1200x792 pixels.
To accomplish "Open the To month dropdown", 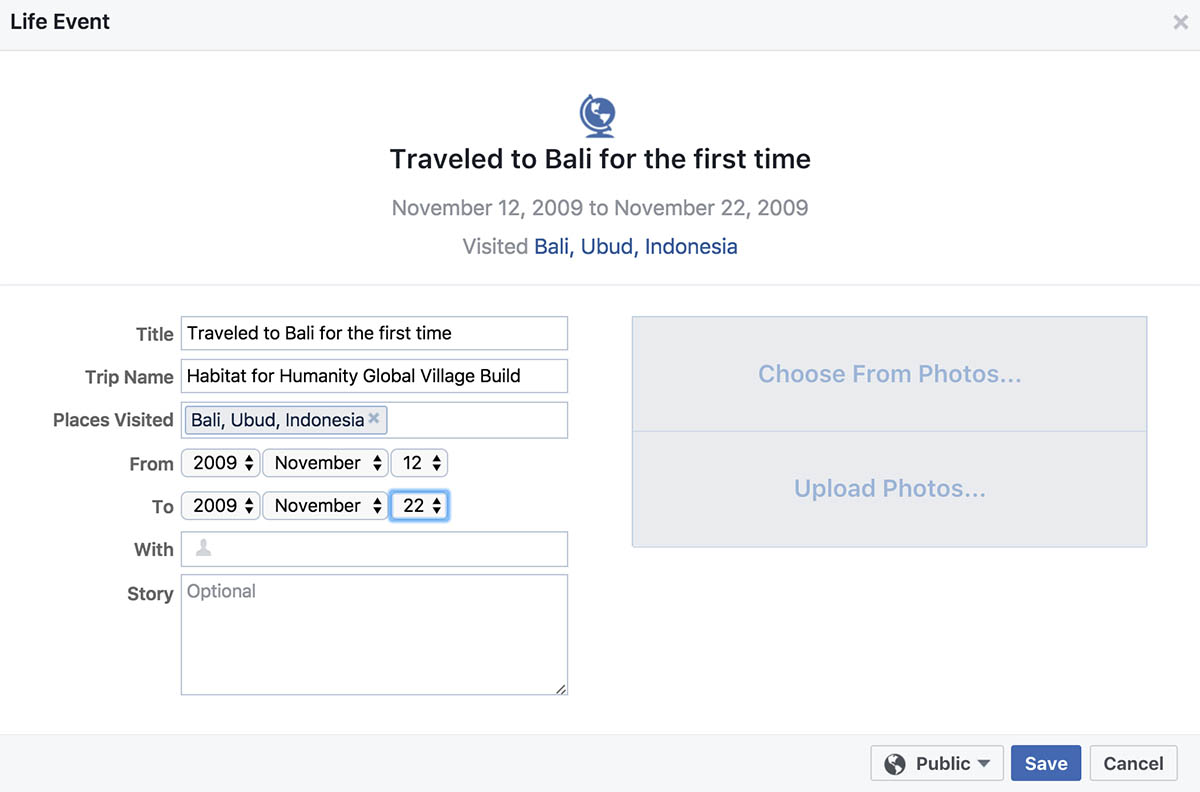I will pos(325,506).
